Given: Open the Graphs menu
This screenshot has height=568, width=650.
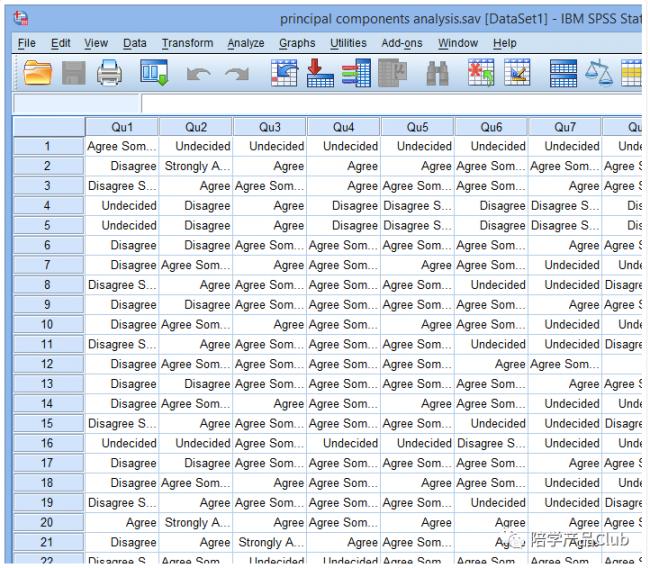Looking at the screenshot, I should (297, 43).
